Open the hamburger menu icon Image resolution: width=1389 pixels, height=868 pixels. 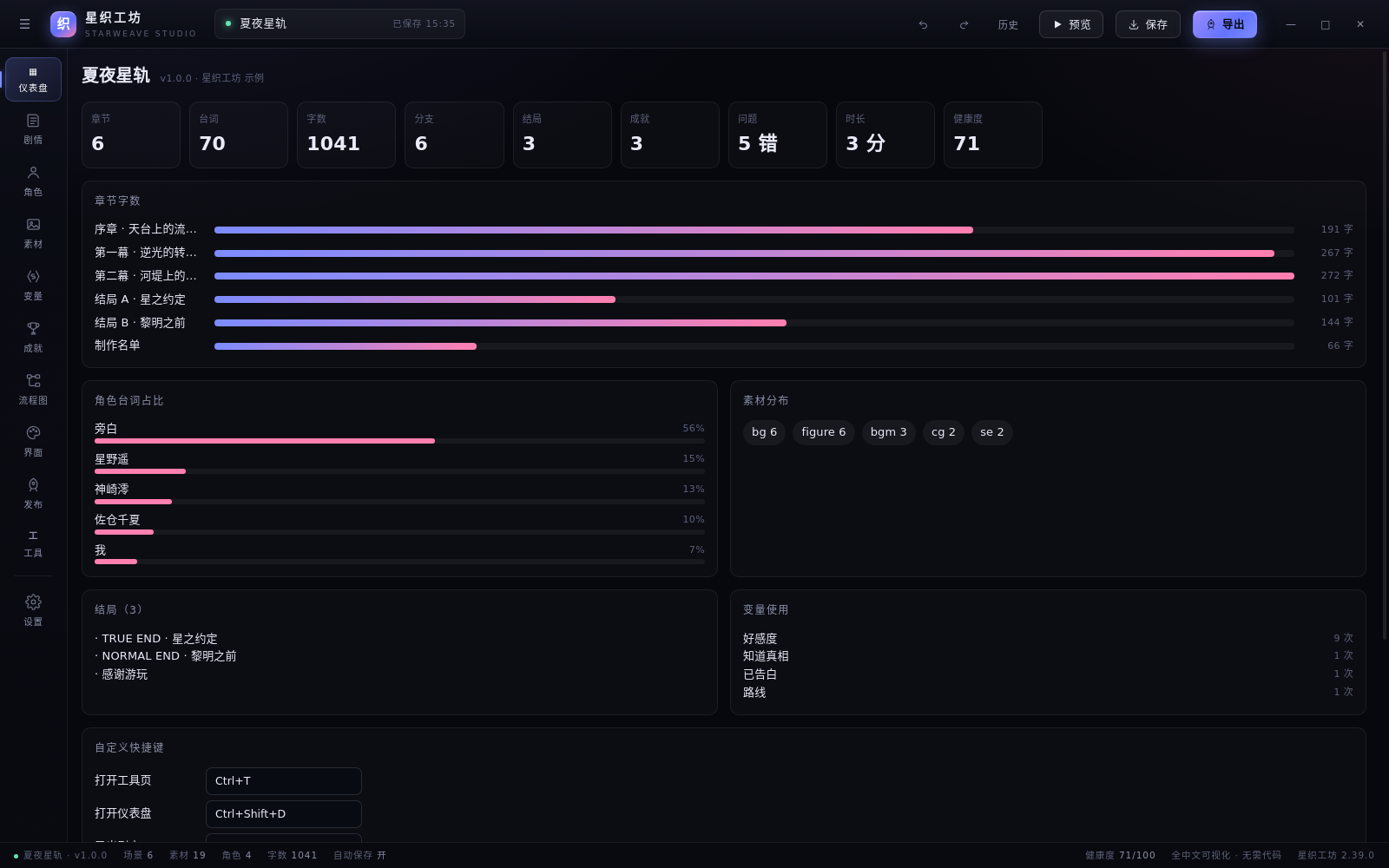24,24
